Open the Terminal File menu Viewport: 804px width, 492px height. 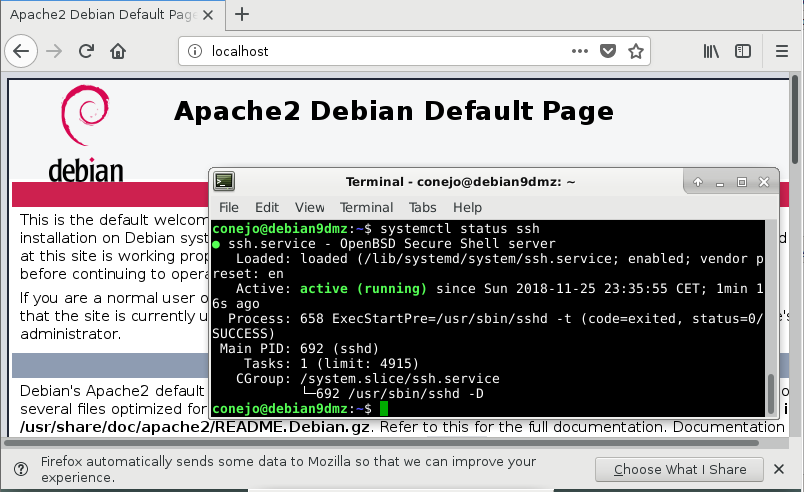tap(229, 207)
